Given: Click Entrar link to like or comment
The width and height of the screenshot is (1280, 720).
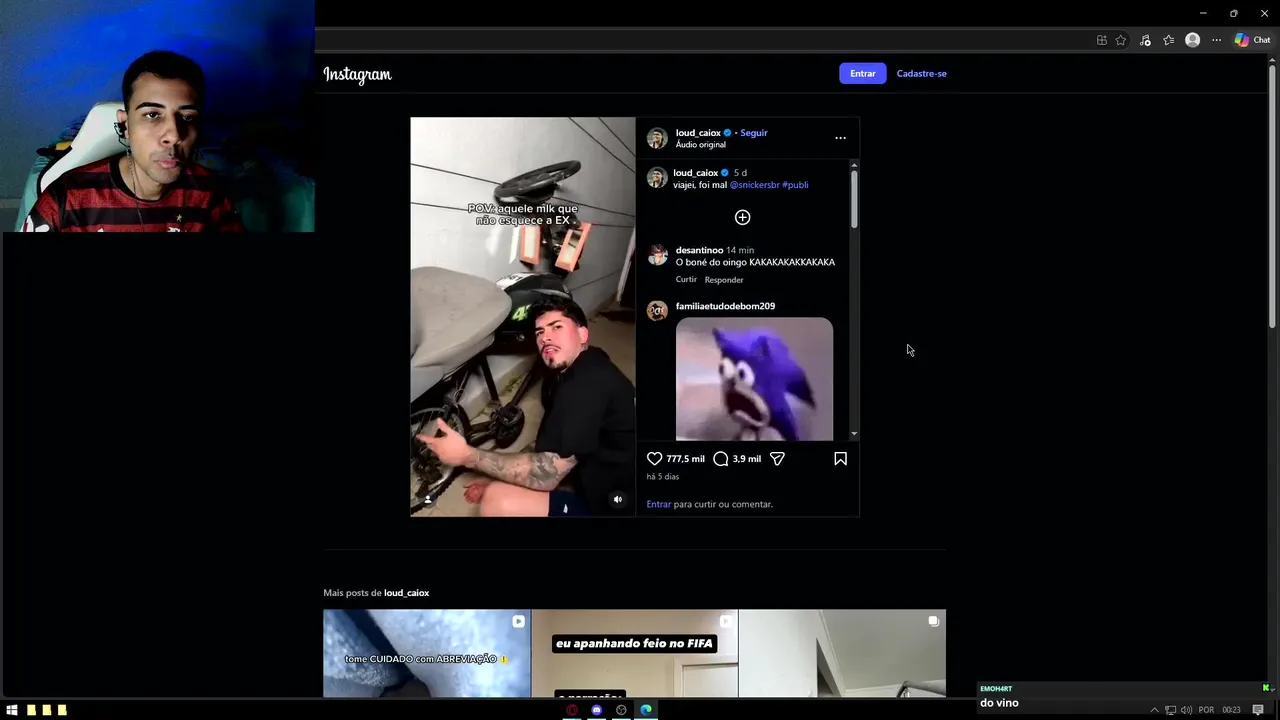Looking at the screenshot, I should (658, 504).
